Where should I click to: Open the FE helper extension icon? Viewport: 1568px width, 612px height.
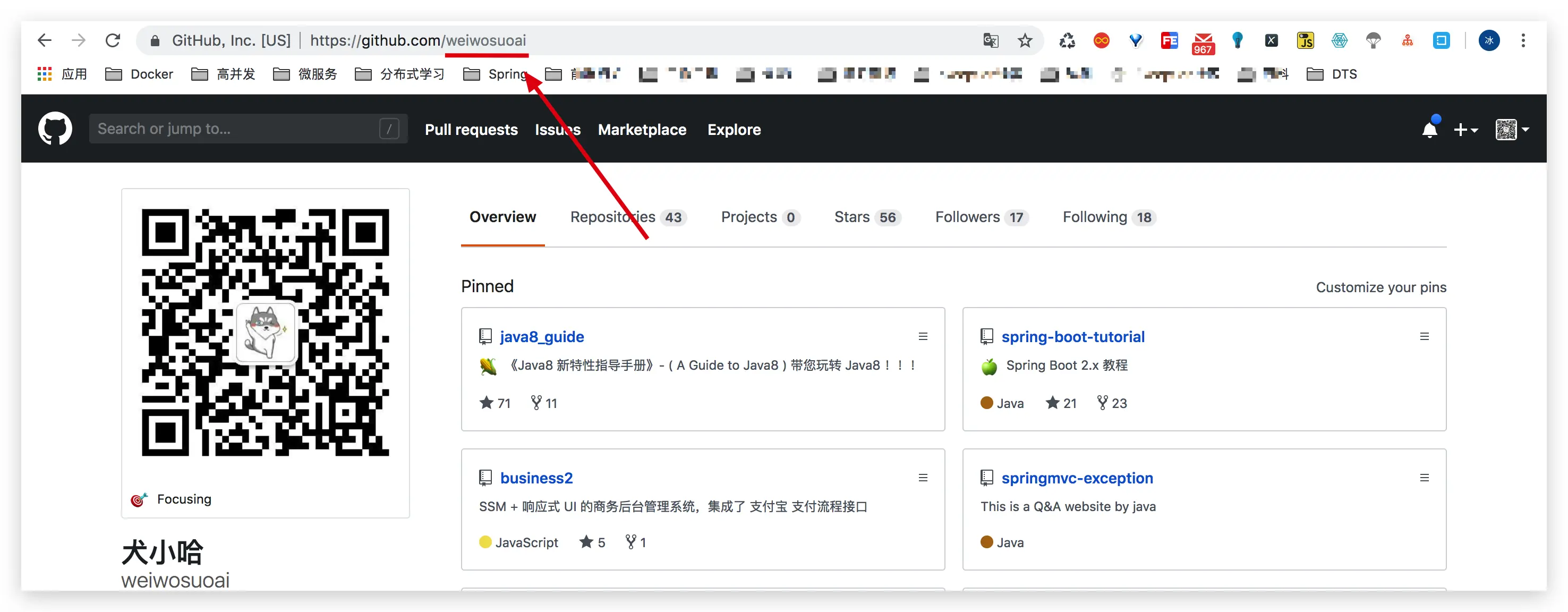click(x=1169, y=41)
